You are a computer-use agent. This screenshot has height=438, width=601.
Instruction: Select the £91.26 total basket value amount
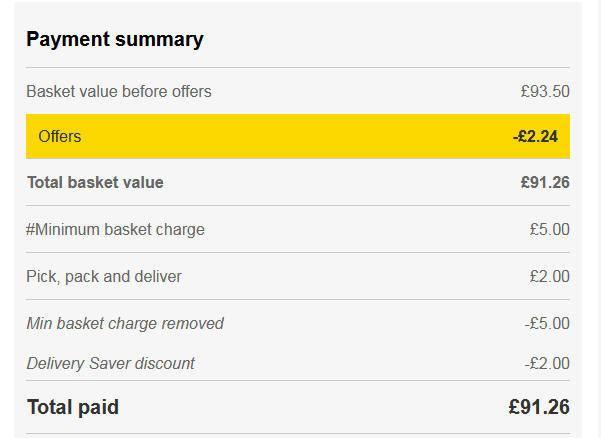click(545, 182)
